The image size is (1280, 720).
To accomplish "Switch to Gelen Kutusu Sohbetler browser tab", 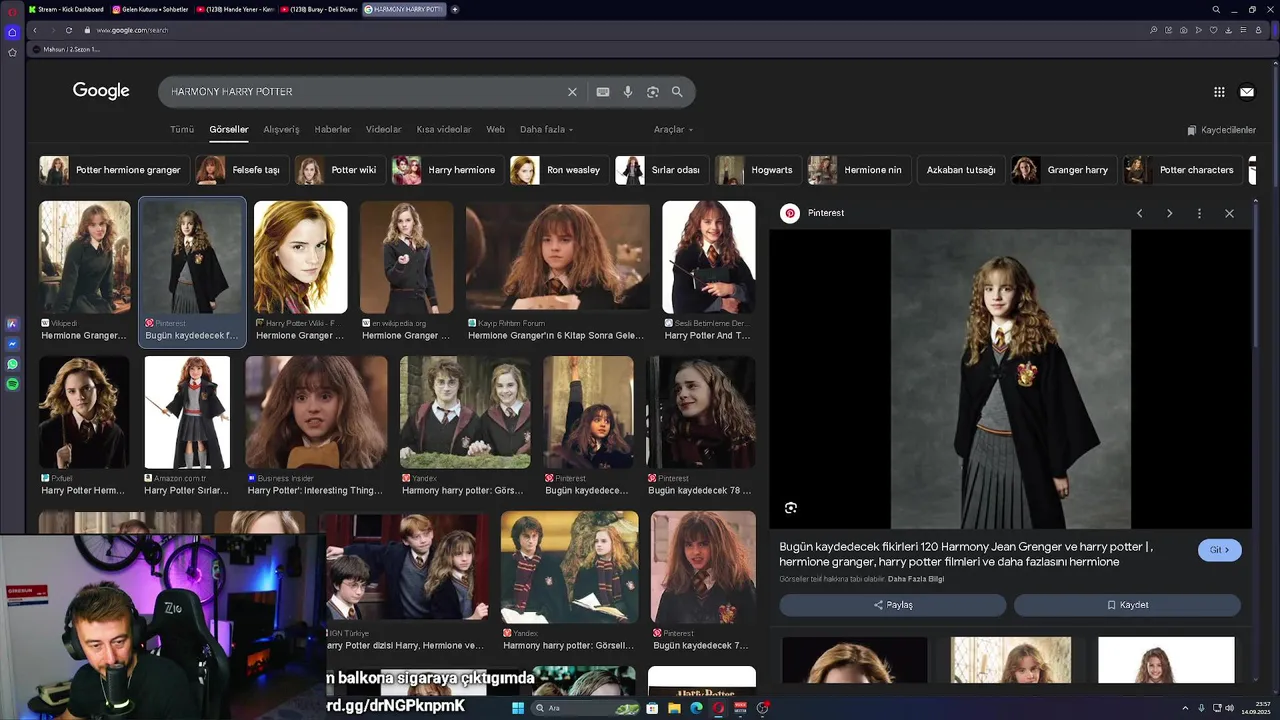I will (x=150, y=9).
